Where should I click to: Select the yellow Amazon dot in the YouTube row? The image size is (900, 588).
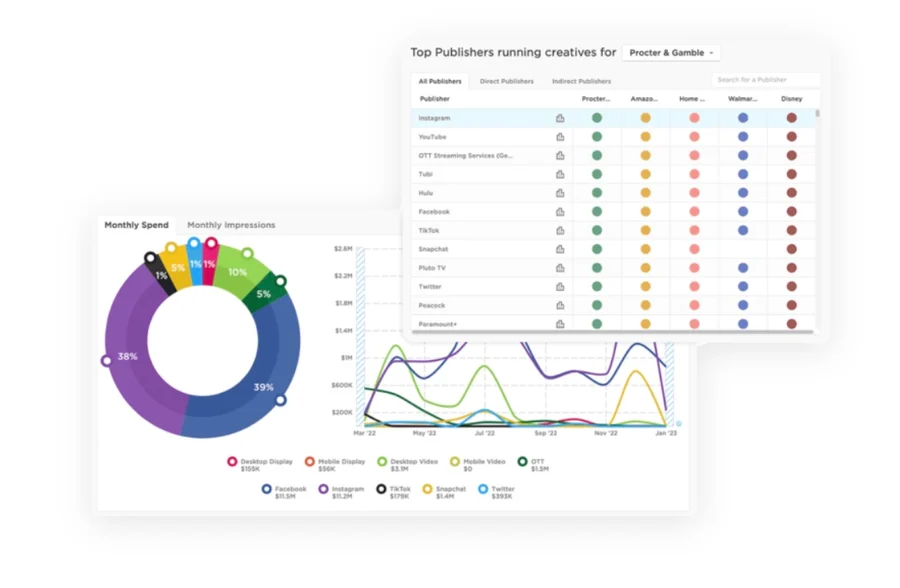pos(645,137)
